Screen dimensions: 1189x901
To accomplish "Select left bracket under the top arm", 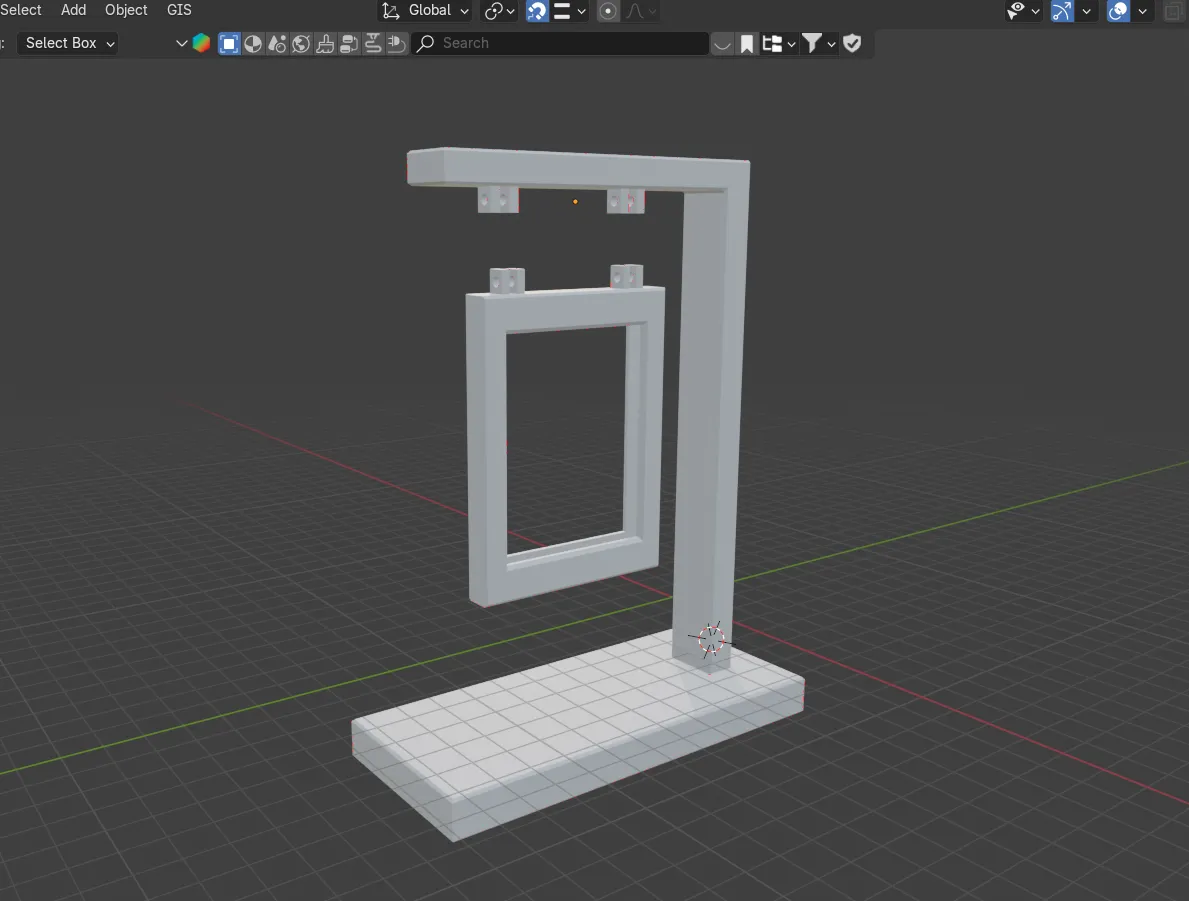I will click(x=498, y=199).
